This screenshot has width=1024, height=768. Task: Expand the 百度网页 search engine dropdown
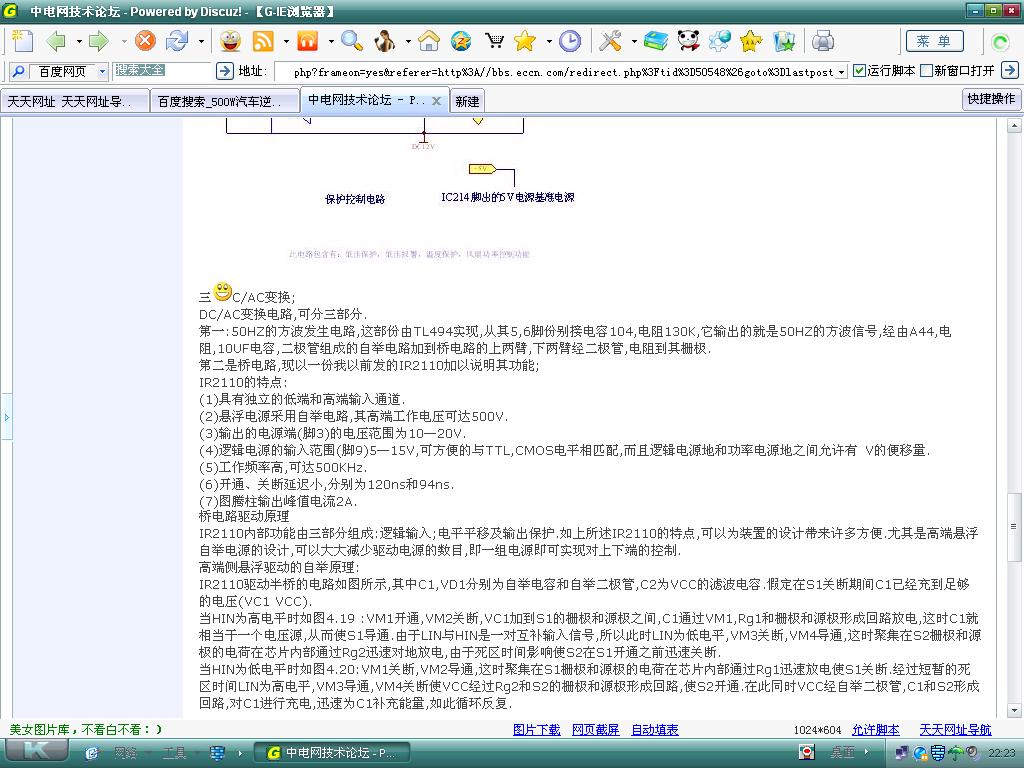[x=103, y=71]
